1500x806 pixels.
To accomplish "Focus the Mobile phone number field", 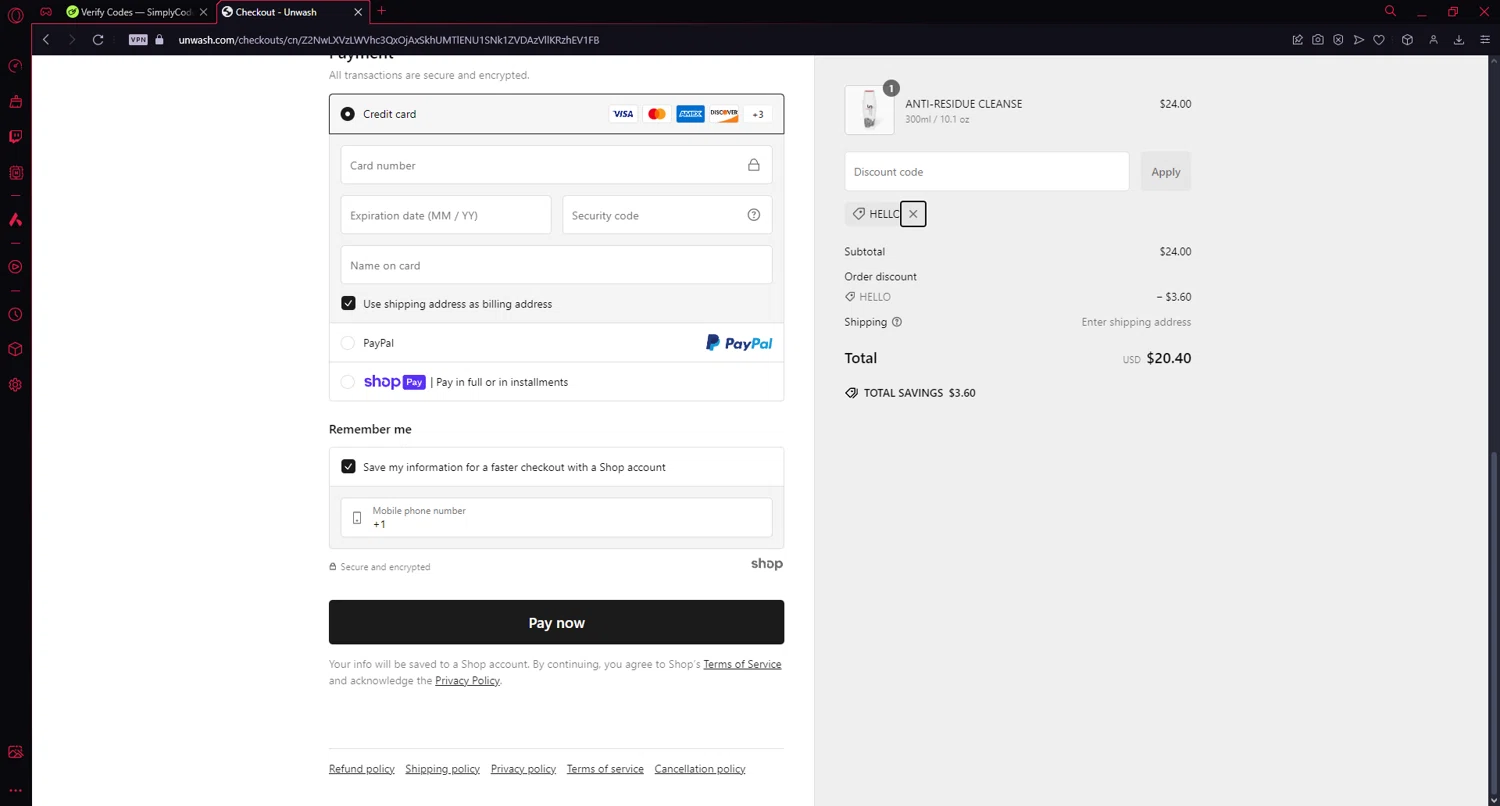I will point(556,517).
